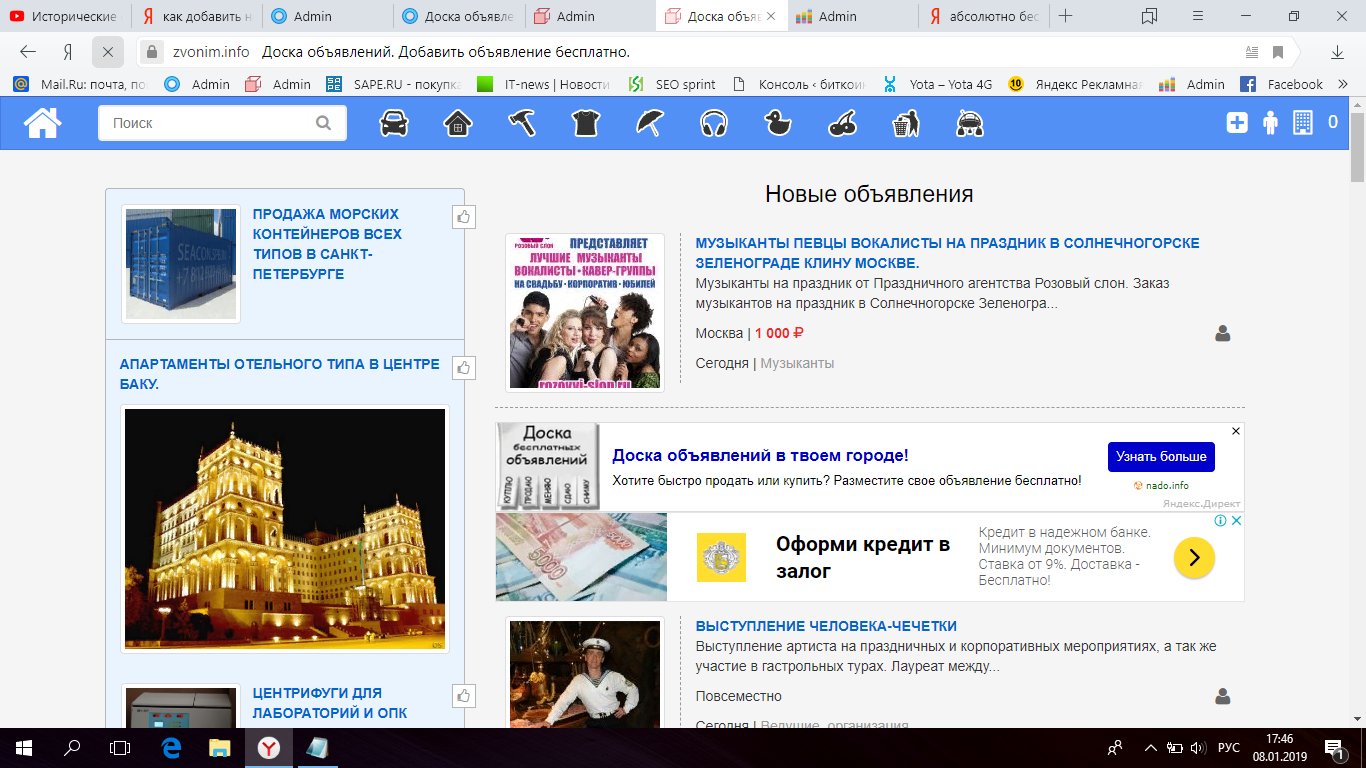Open Facebook bookmark

click(1282, 84)
